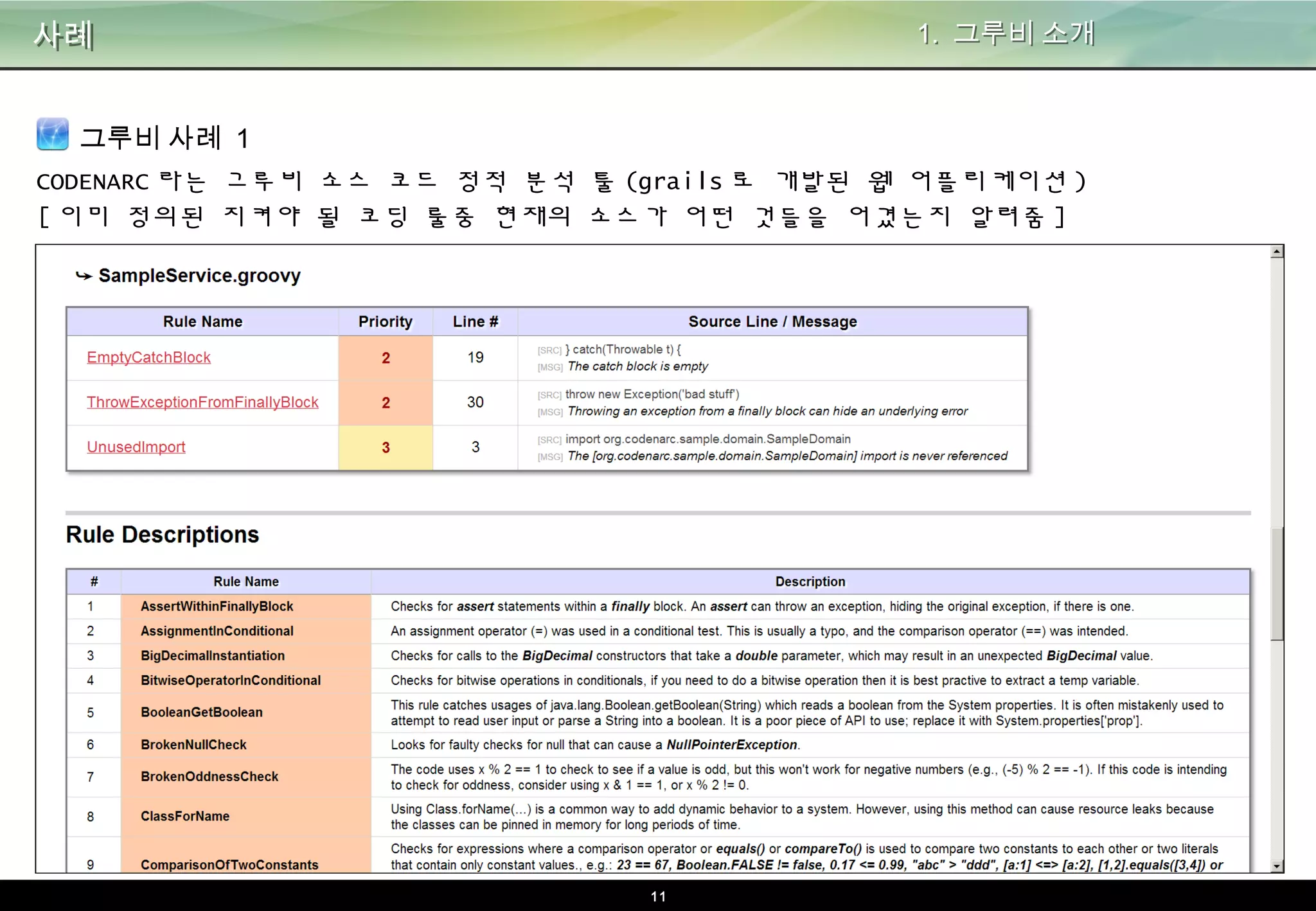Click the BrokenOddnessCheck rule name
Image resolution: width=1316 pixels, height=911 pixels.
tap(209, 777)
